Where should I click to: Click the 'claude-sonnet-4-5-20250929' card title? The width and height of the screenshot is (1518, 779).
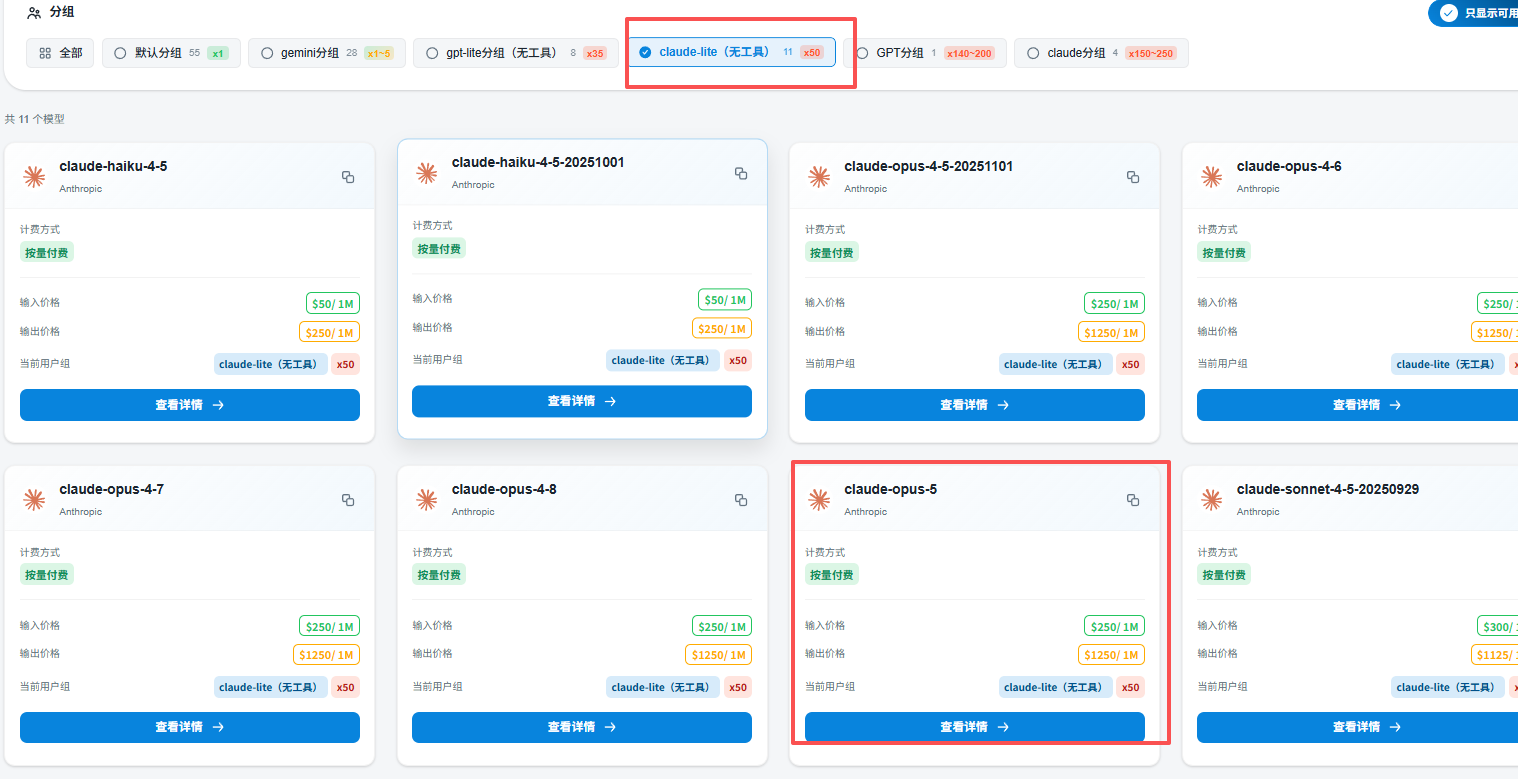pos(1328,489)
